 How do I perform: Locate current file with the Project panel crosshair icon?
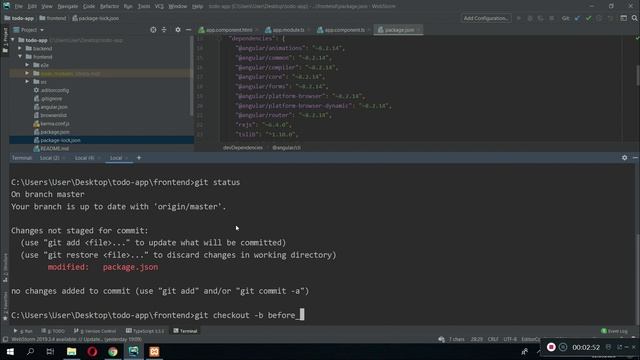click(153, 30)
